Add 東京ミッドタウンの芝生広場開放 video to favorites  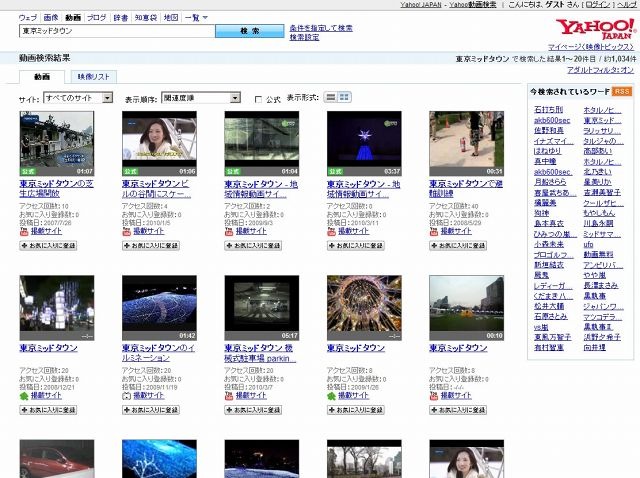(x=48, y=246)
